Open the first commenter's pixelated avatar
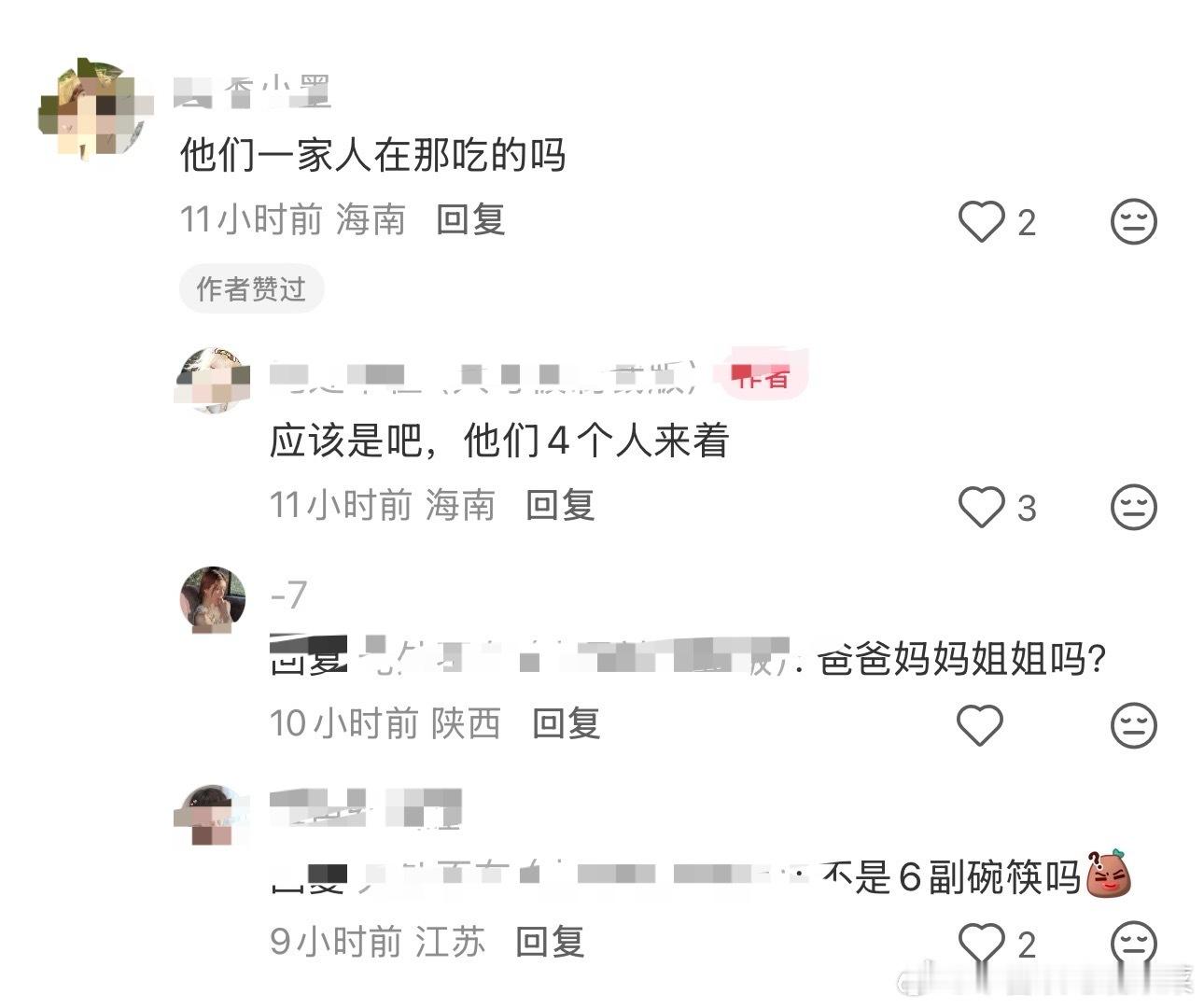The image size is (1204, 1008). click(x=95, y=109)
